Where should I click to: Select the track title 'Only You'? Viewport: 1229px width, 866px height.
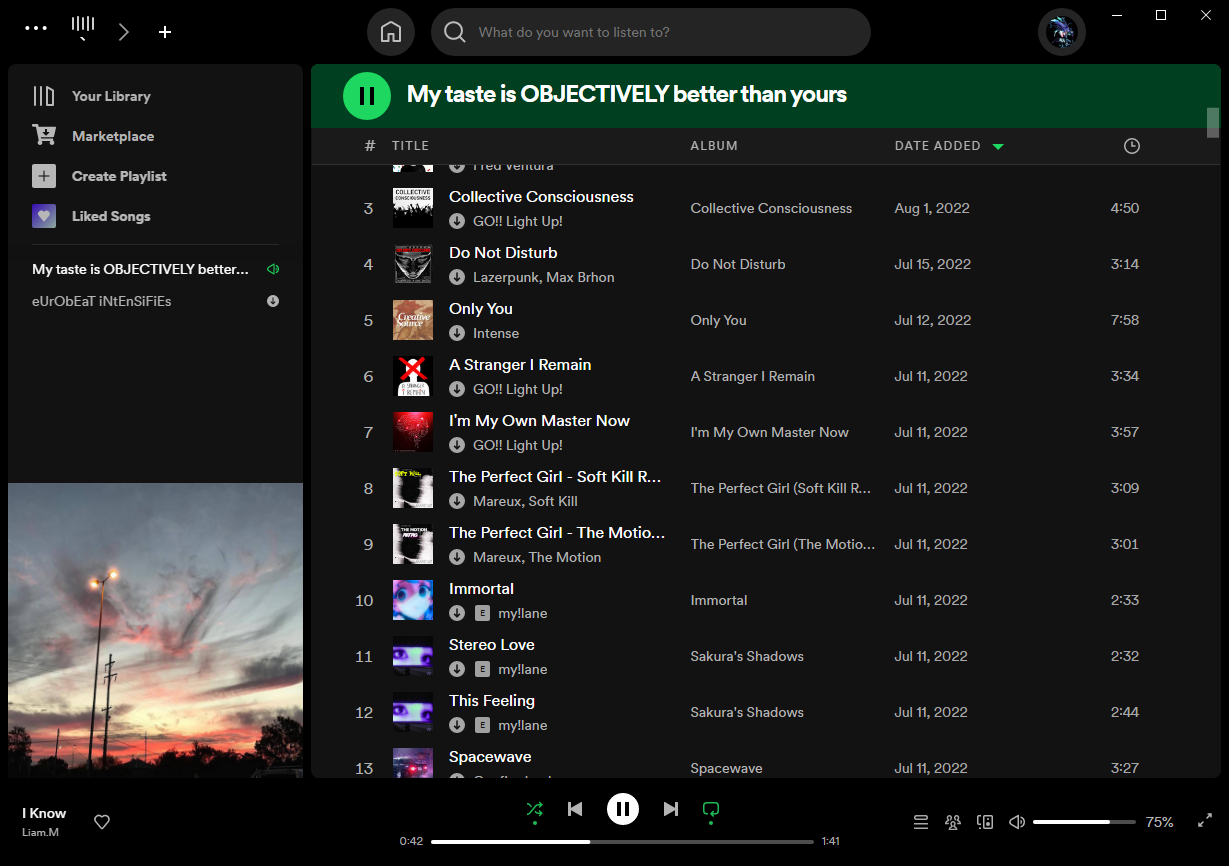pyautogui.click(x=481, y=309)
